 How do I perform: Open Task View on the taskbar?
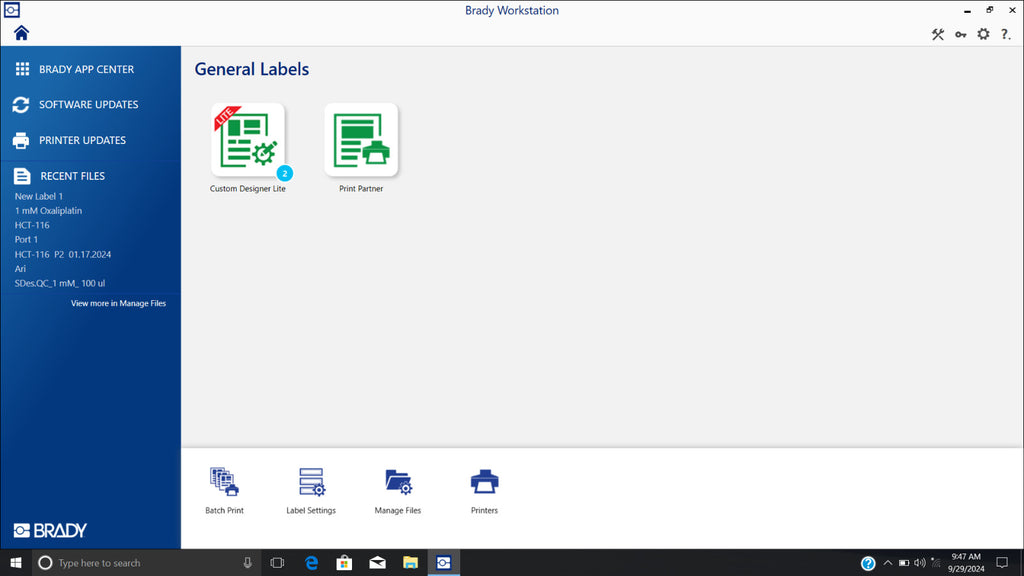pos(277,562)
